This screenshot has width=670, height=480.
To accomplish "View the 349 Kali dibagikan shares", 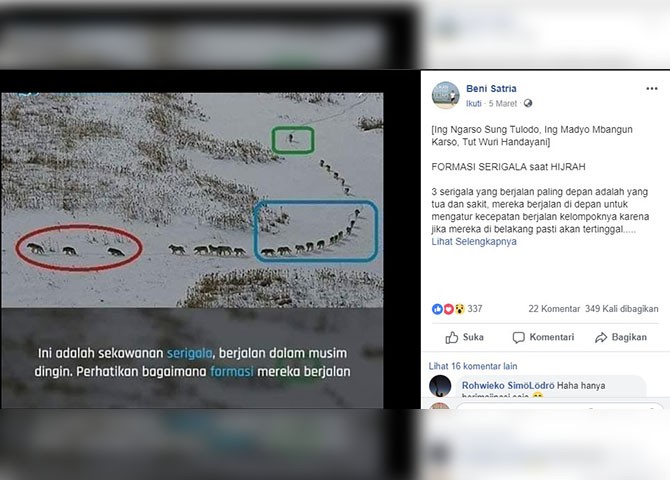I will pos(622,309).
